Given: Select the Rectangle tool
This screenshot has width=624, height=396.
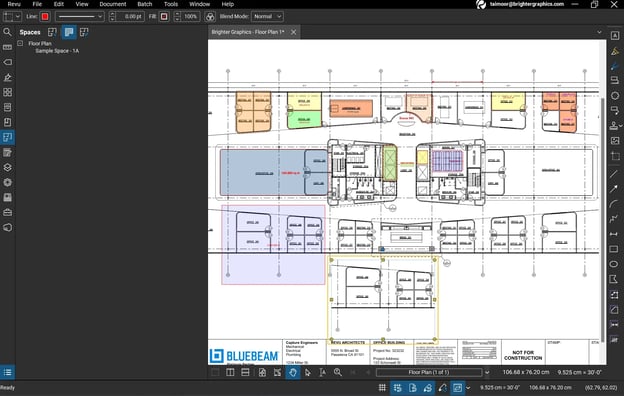Looking at the screenshot, I should (x=614, y=249).
